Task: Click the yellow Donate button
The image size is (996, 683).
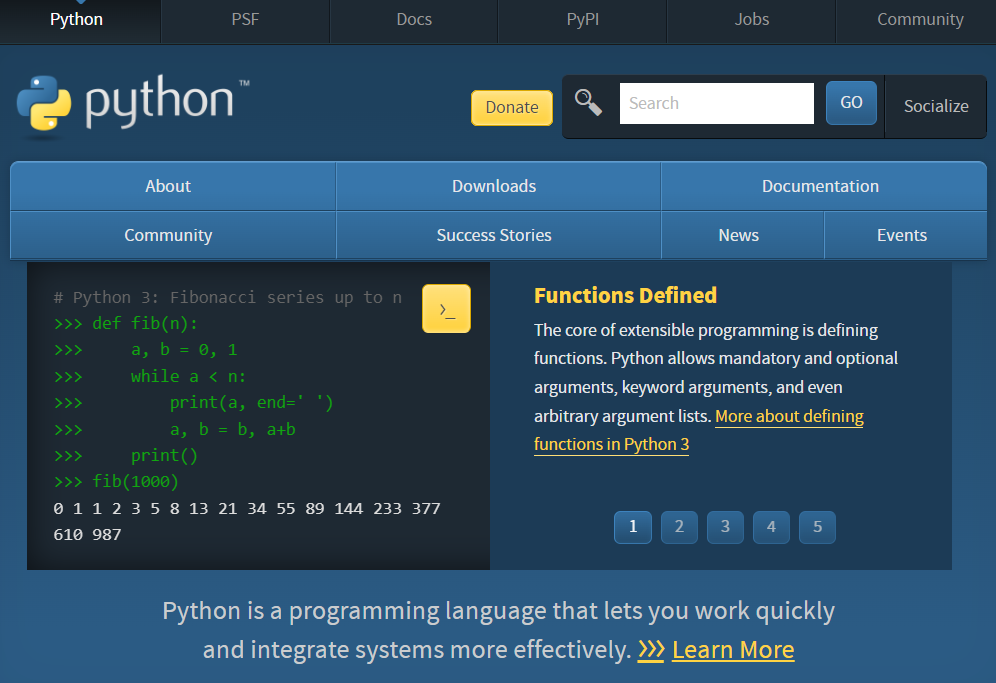Action: (x=512, y=107)
